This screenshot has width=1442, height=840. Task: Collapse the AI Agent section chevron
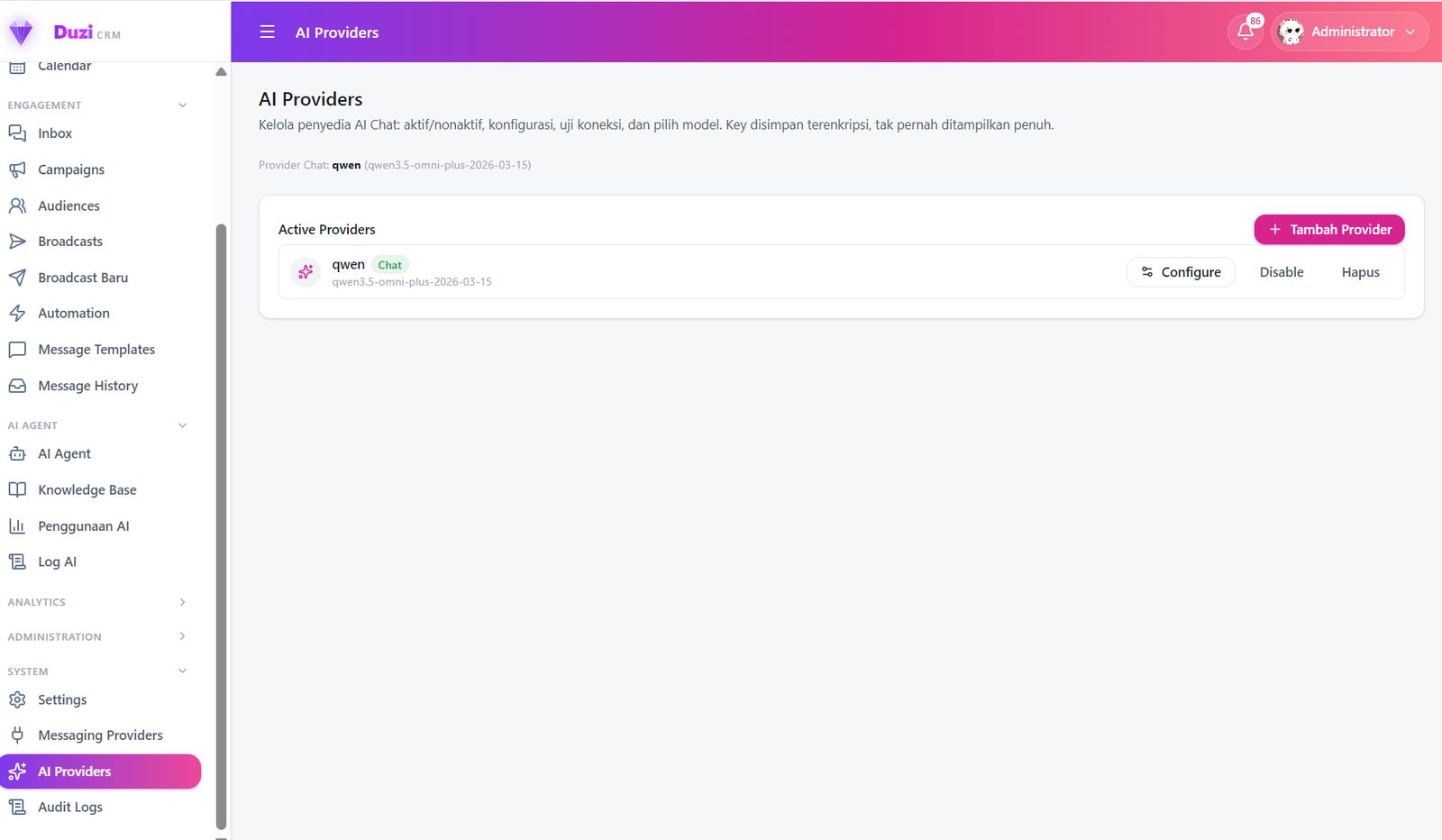tap(183, 425)
